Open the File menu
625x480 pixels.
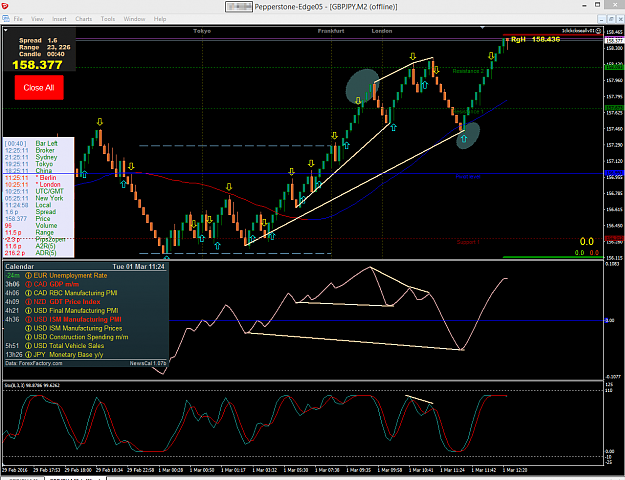[18, 19]
